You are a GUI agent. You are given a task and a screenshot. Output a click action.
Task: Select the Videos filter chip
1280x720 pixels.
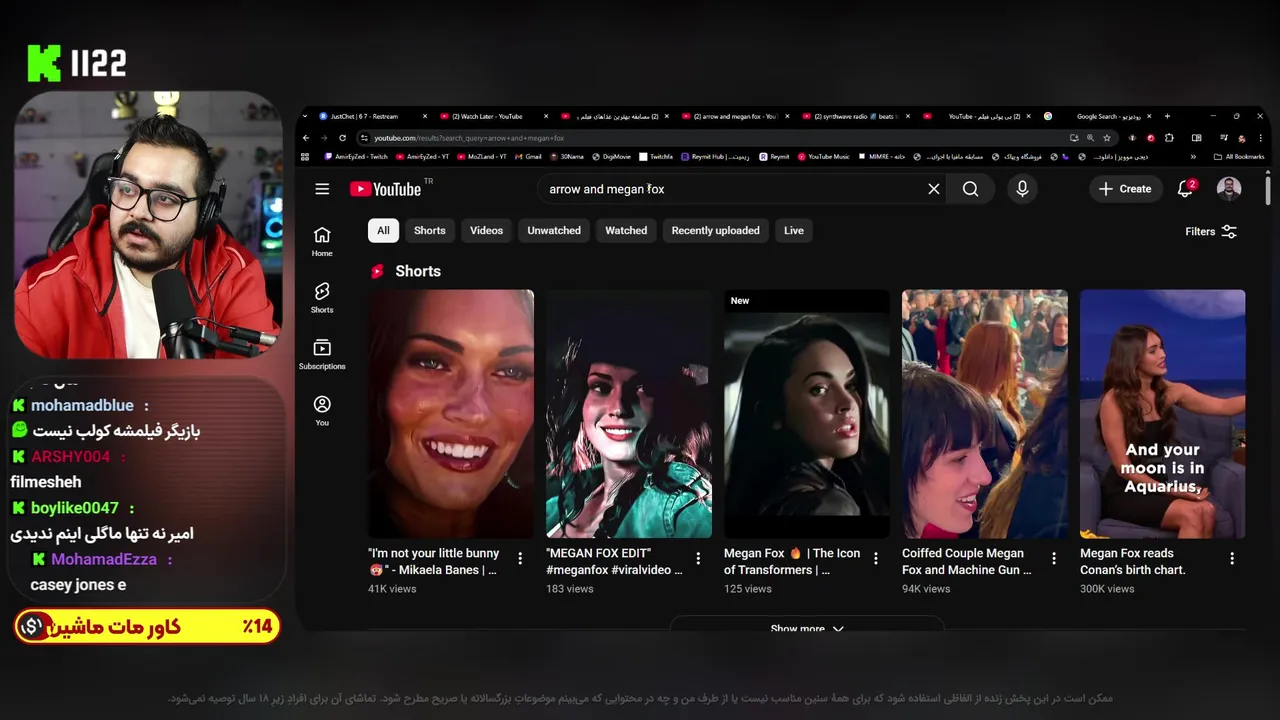tap(487, 230)
